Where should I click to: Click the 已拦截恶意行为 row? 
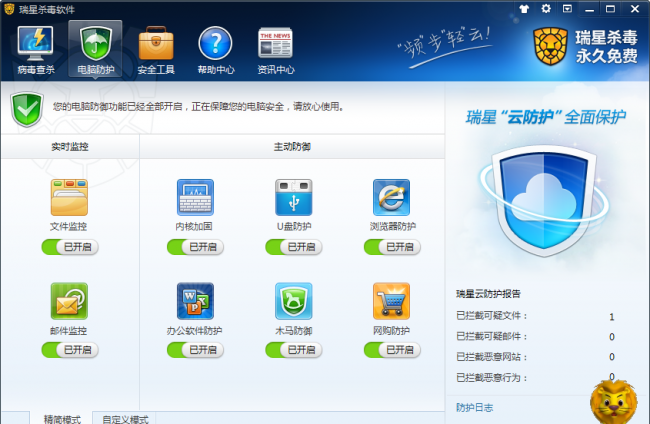pyautogui.click(x=535, y=377)
